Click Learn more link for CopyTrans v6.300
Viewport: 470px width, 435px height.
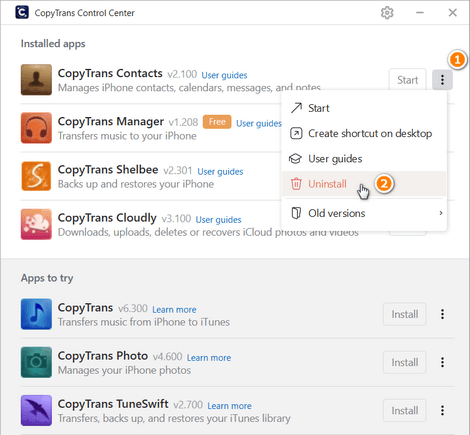[x=174, y=310]
